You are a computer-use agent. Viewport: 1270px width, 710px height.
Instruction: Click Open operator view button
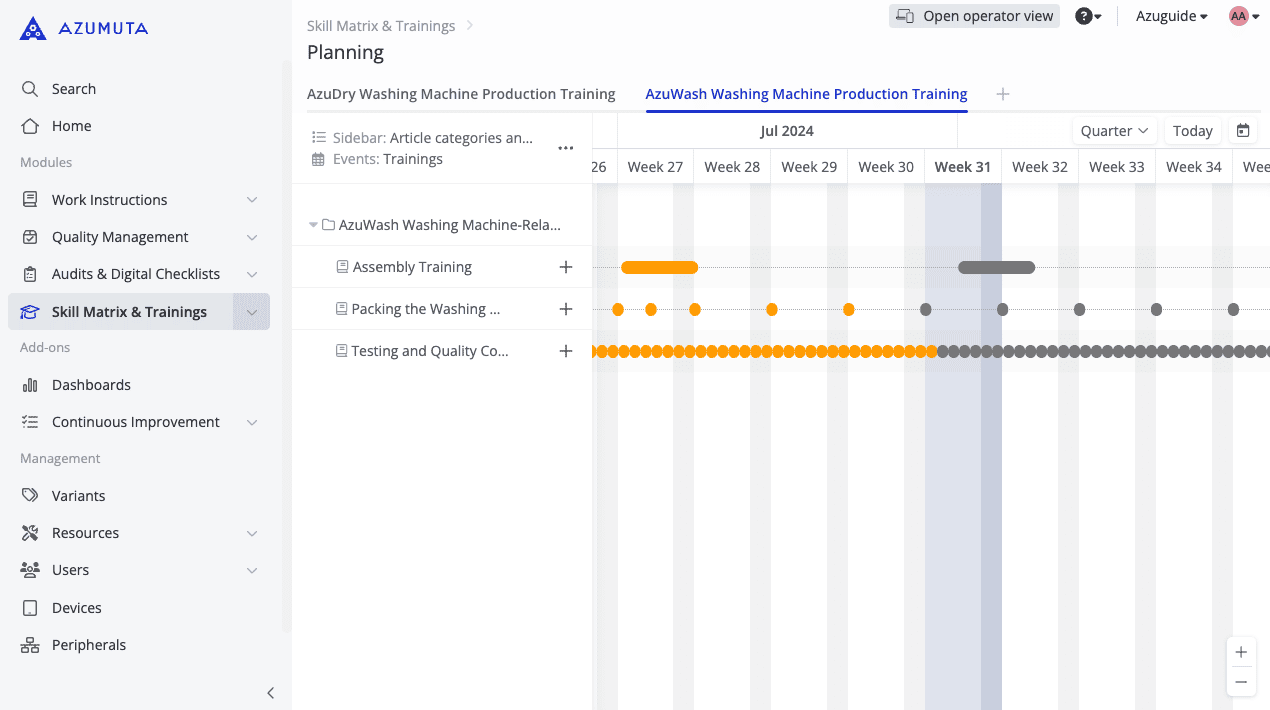point(974,16)
